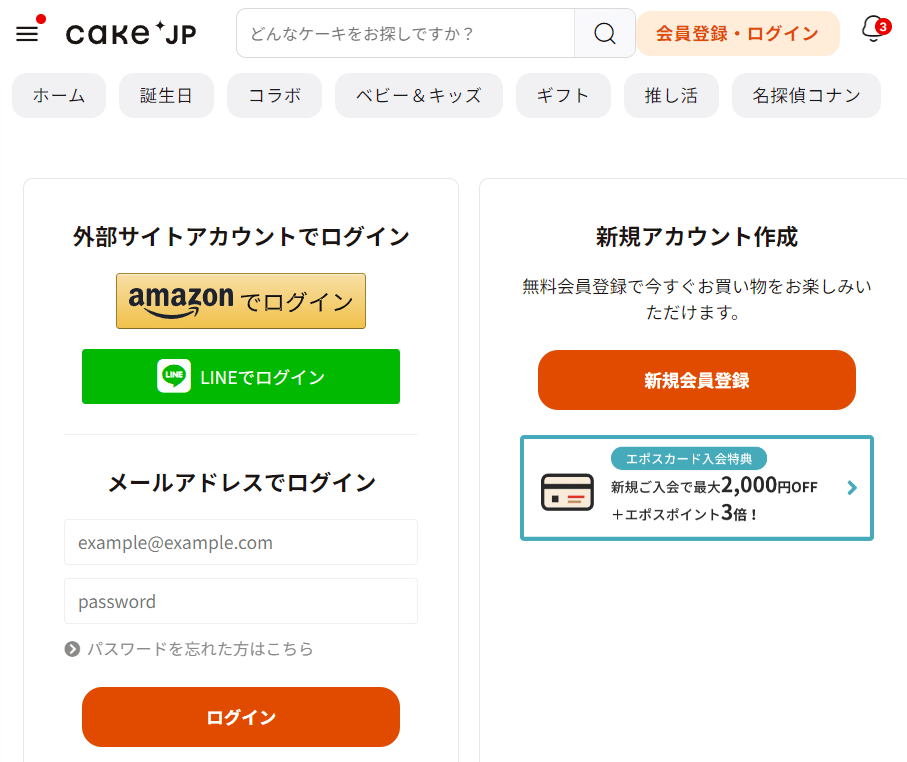The width and height of the screenshot is (907, 762).
Task: Open the notifications bell
Action: pos(873,31)
